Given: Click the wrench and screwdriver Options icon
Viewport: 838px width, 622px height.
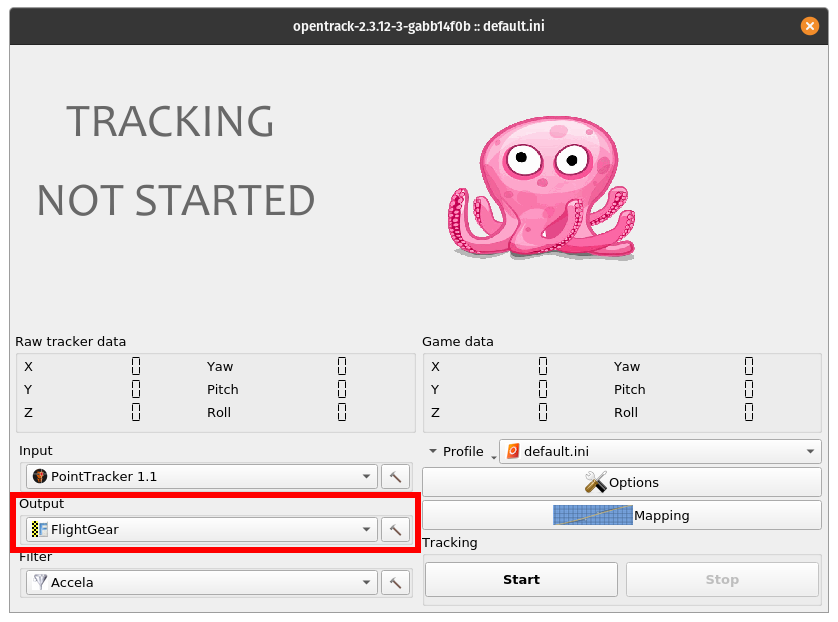Looking at the screenshot, I should (595, 482).
